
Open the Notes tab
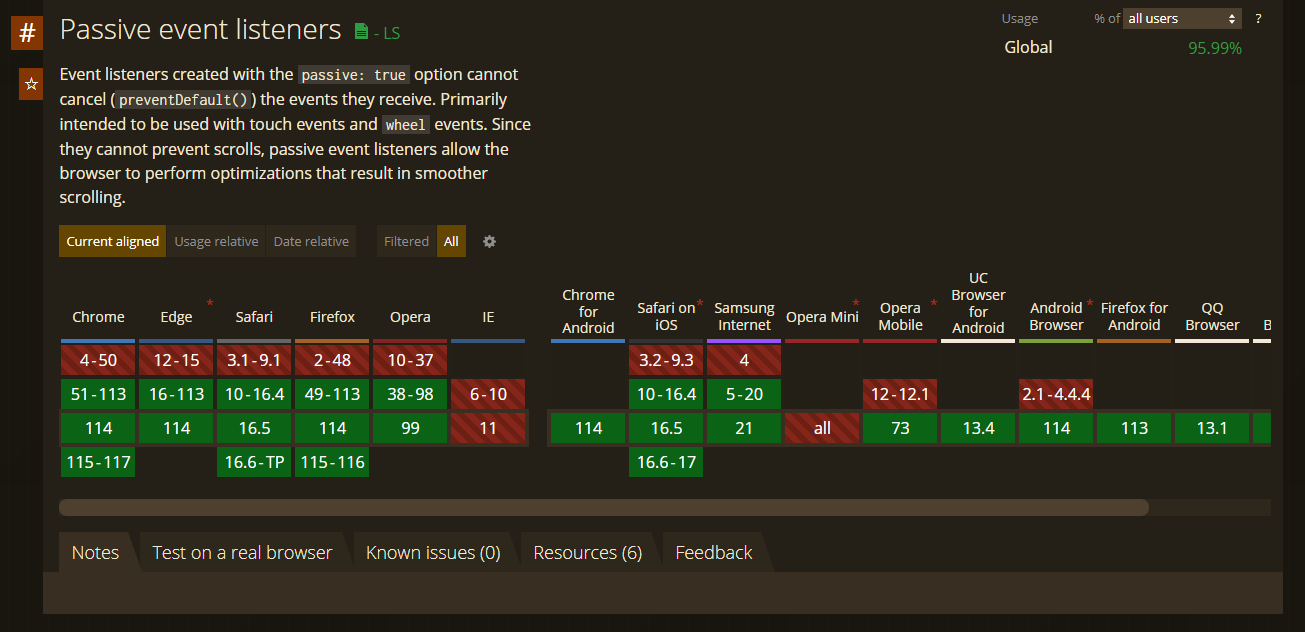click(95, 552)
